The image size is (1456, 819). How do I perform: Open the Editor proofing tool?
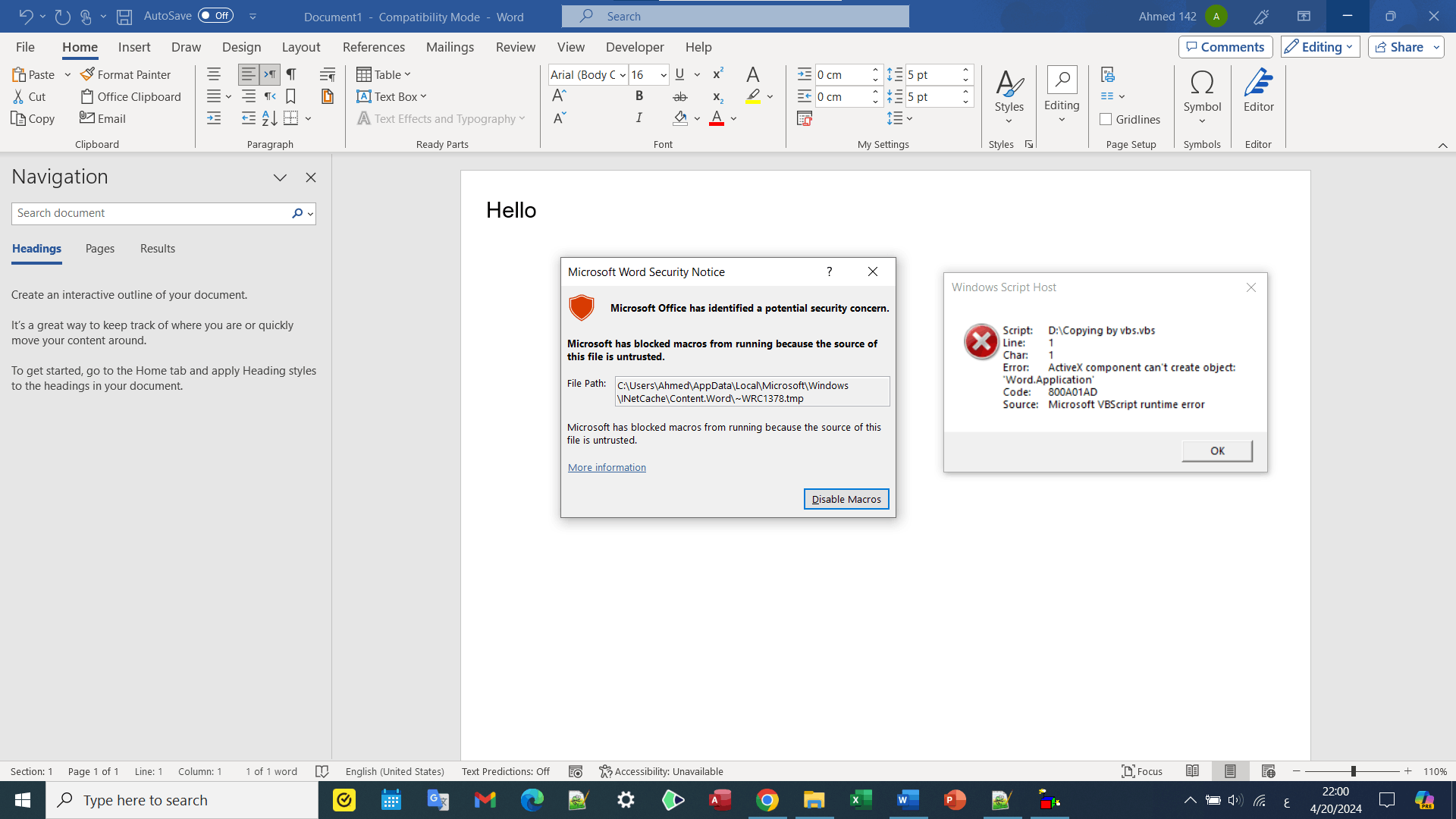(x=1258, y=91)
